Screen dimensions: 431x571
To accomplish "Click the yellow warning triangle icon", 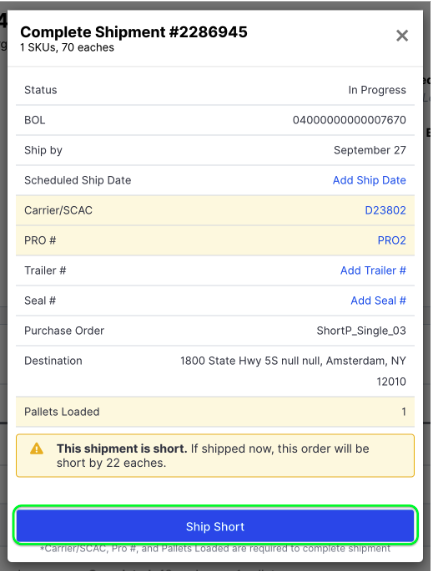I will coord(36,449).
